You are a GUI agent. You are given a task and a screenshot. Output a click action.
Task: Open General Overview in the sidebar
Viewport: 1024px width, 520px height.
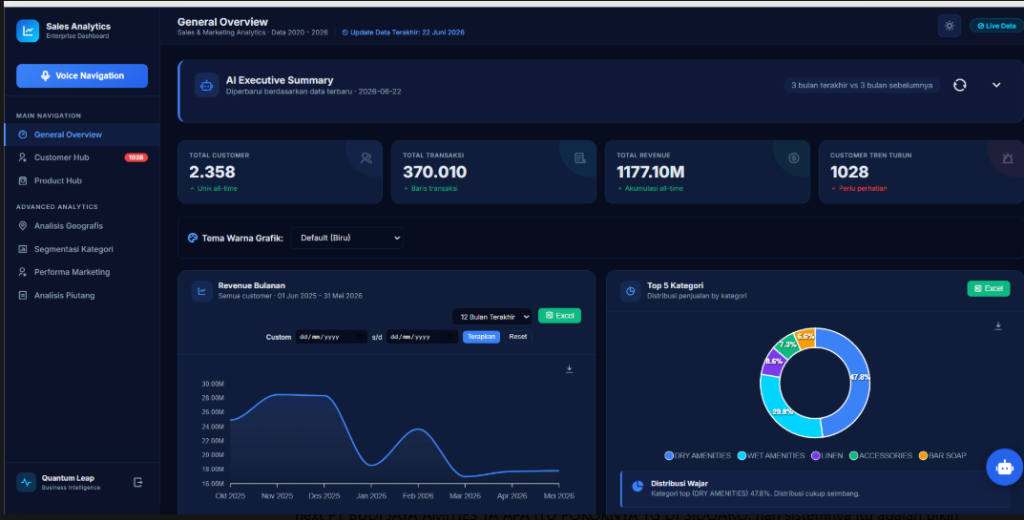tap(82, 135)
